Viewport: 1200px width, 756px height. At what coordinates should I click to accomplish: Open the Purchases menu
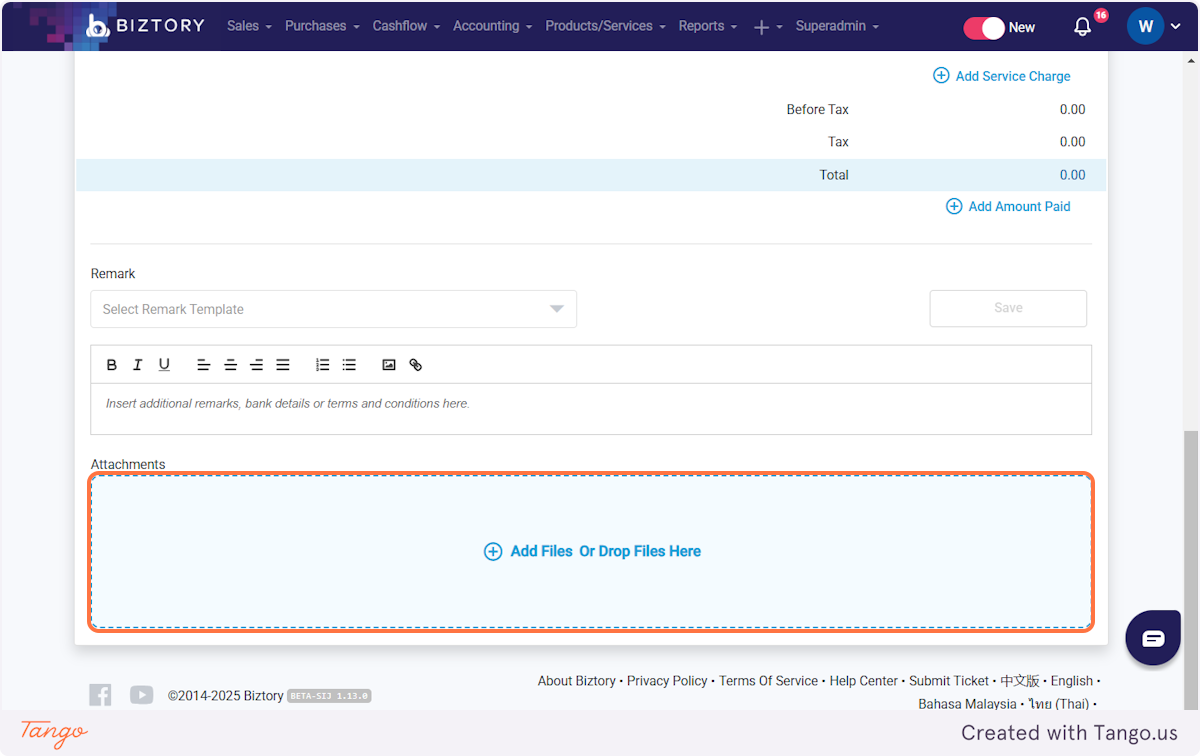pos(322,26)
